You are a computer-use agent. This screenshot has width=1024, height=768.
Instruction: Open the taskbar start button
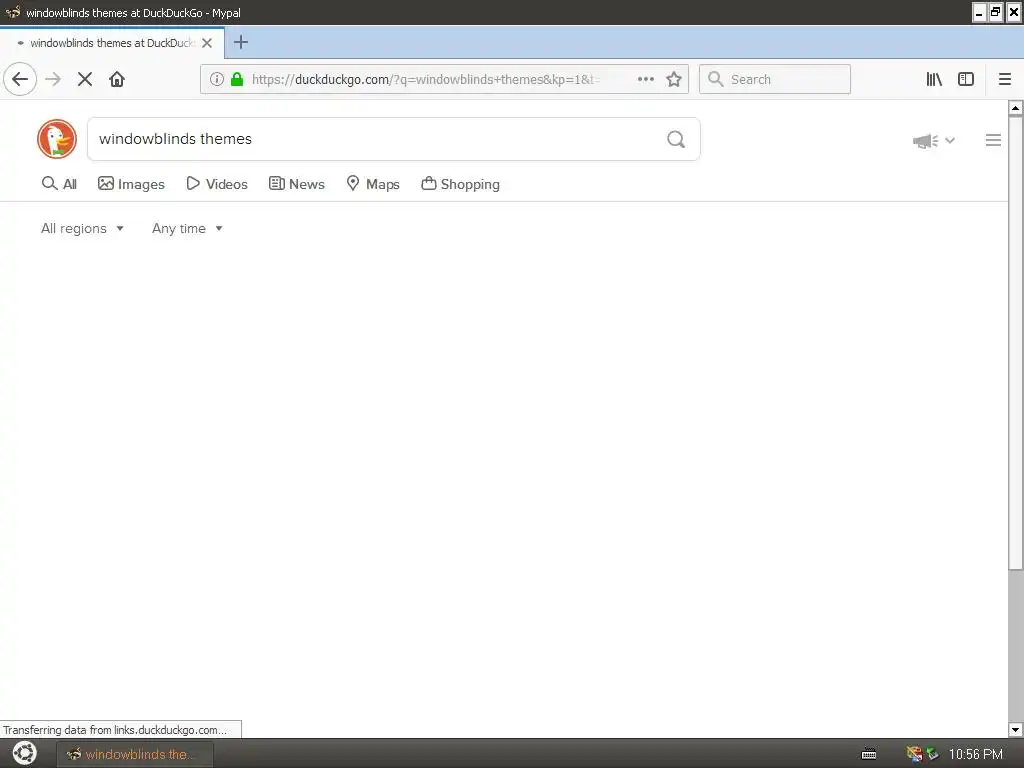25,754
